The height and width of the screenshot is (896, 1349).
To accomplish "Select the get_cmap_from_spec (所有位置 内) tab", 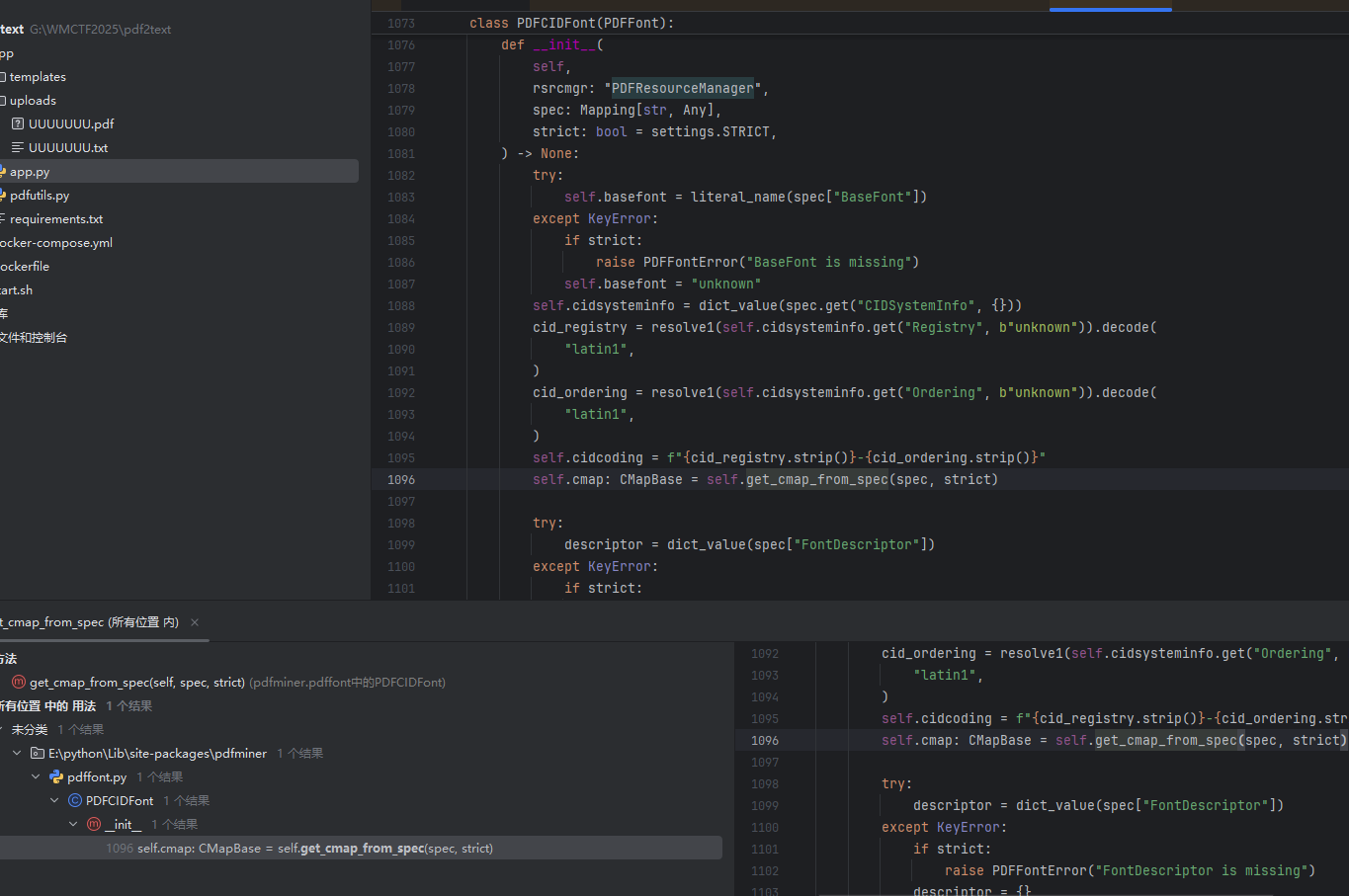I will point(89,622).
